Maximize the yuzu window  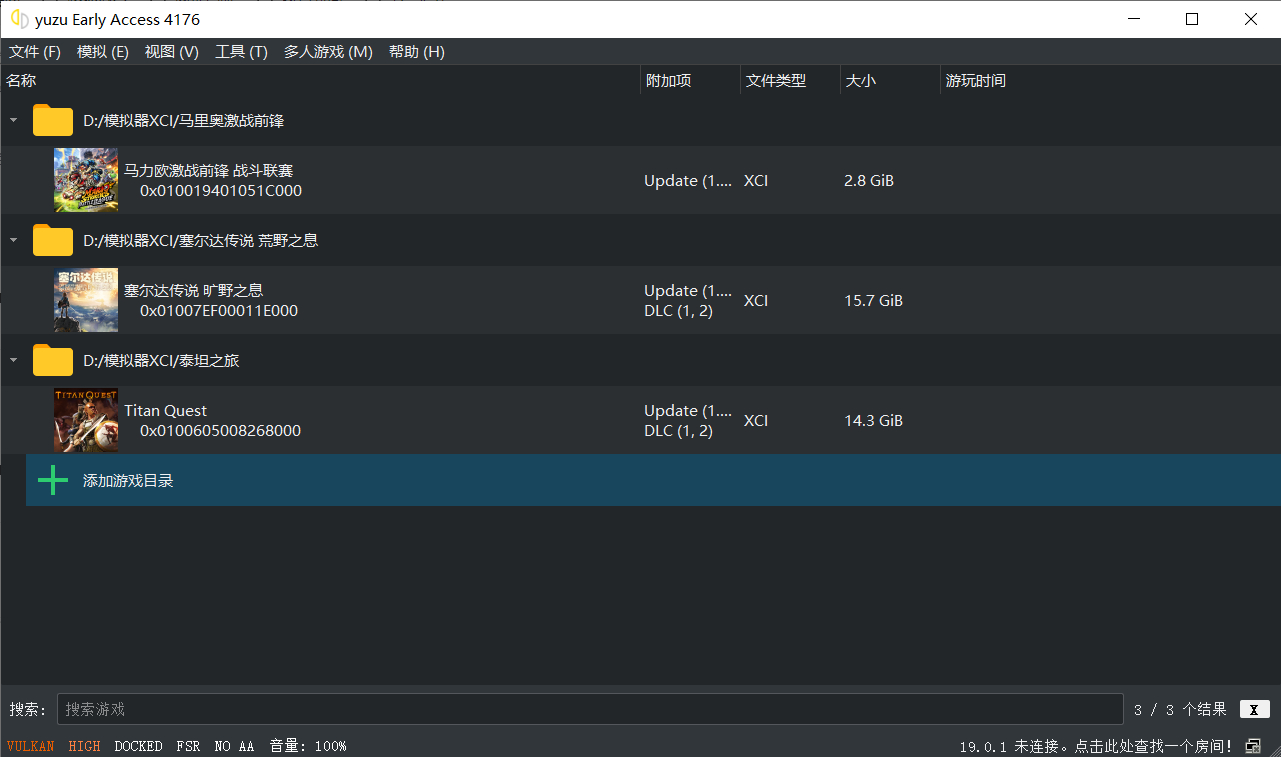(1192, 19)
